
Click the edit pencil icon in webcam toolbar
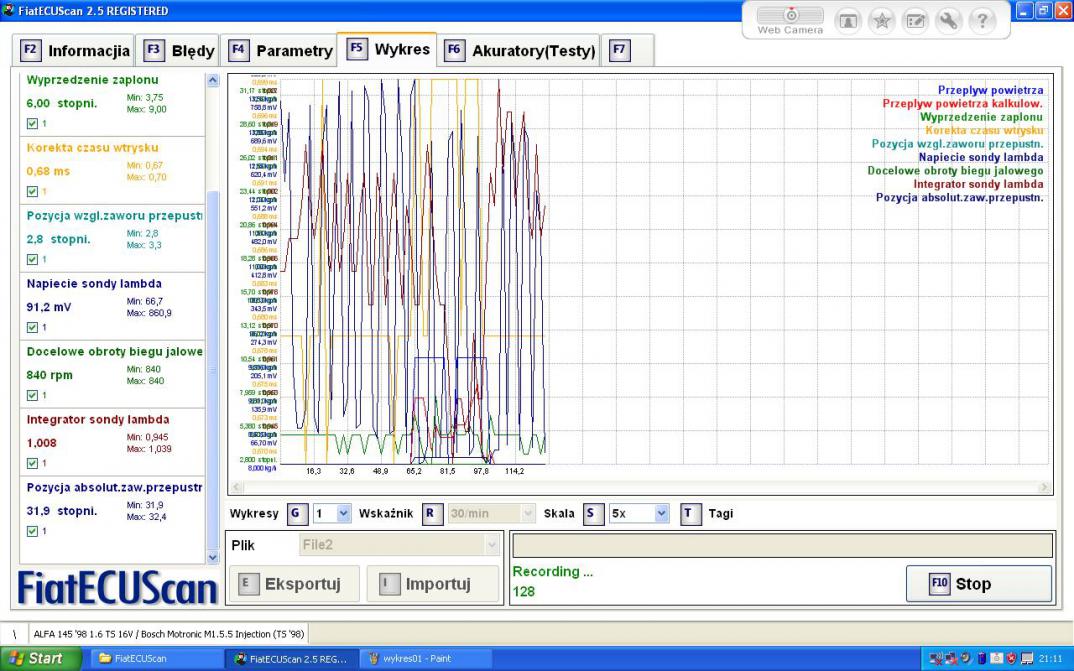[x=915, y=20]
